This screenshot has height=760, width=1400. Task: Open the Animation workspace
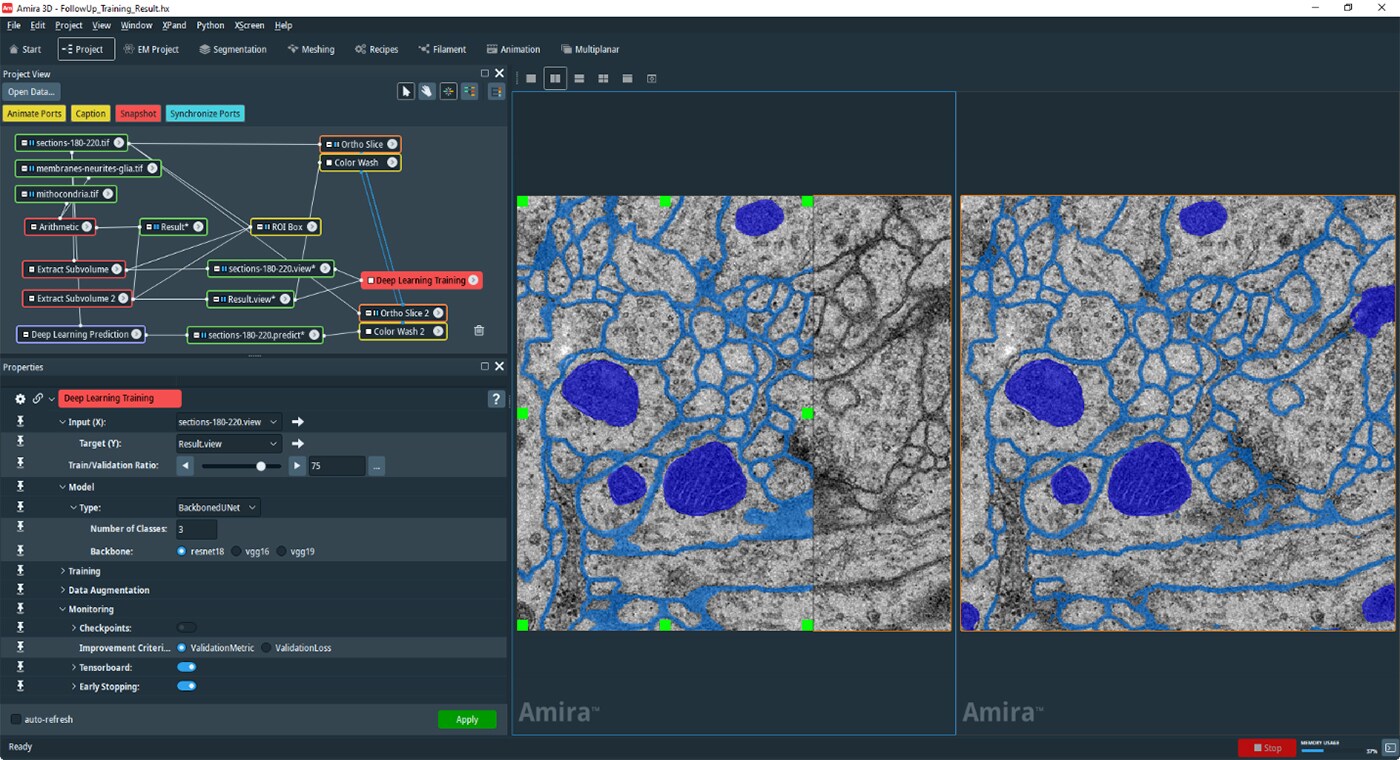click(x=514, y=48)
